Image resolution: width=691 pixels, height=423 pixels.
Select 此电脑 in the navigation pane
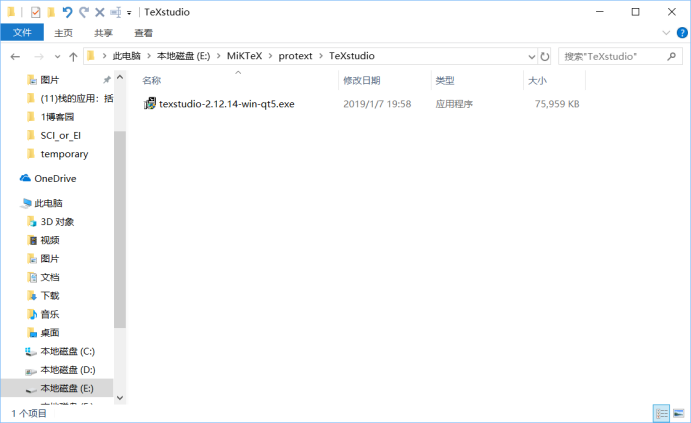pyautogui.click(x=48, y=203)
